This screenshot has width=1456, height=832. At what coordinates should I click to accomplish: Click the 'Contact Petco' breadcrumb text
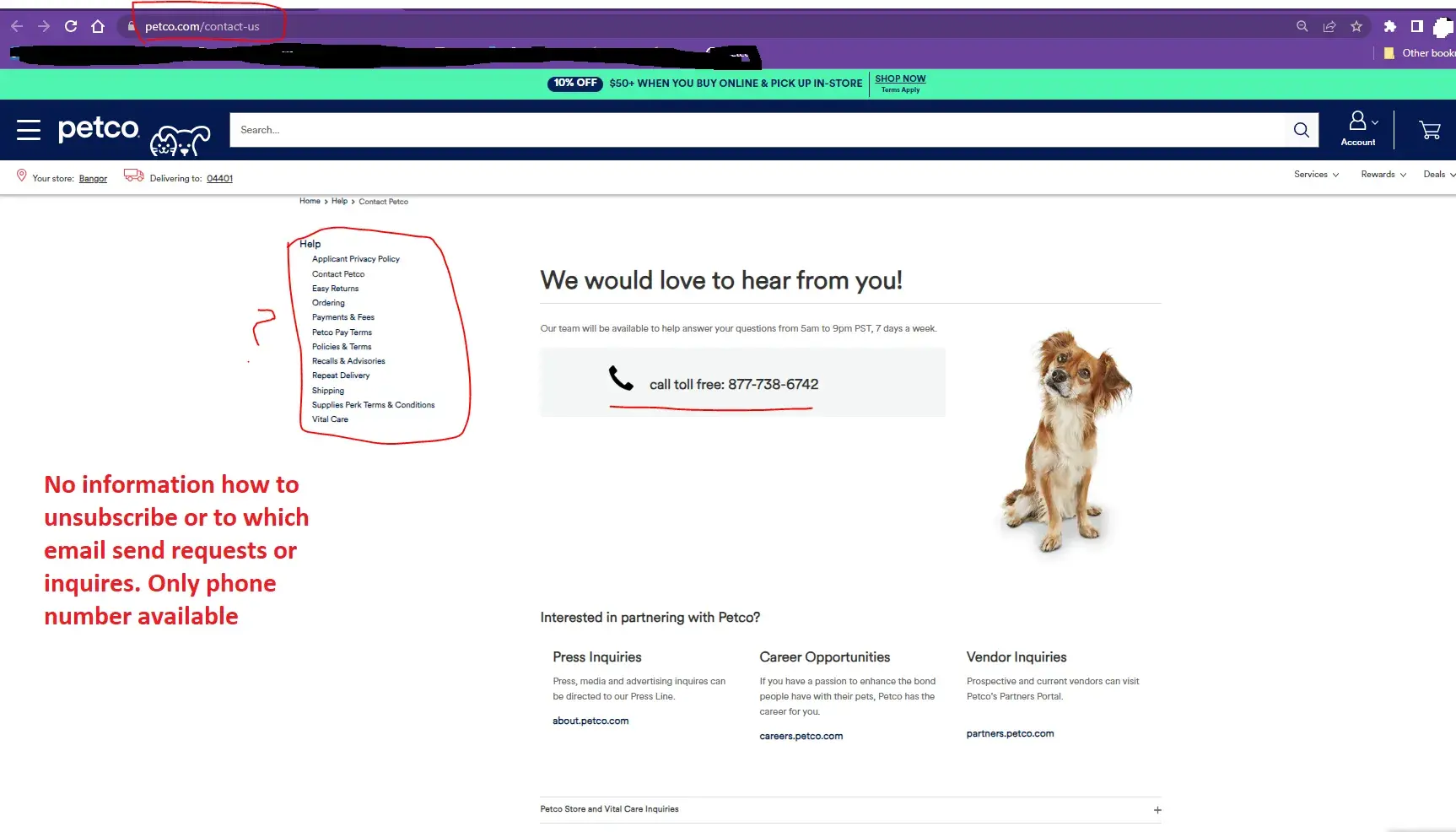point(383,202)
